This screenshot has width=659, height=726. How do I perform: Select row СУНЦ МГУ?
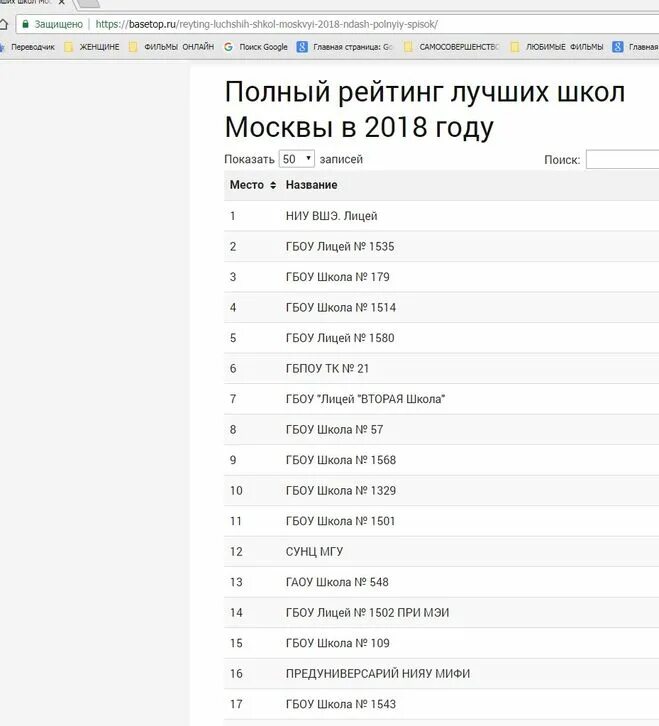click(x=441, y=552)
